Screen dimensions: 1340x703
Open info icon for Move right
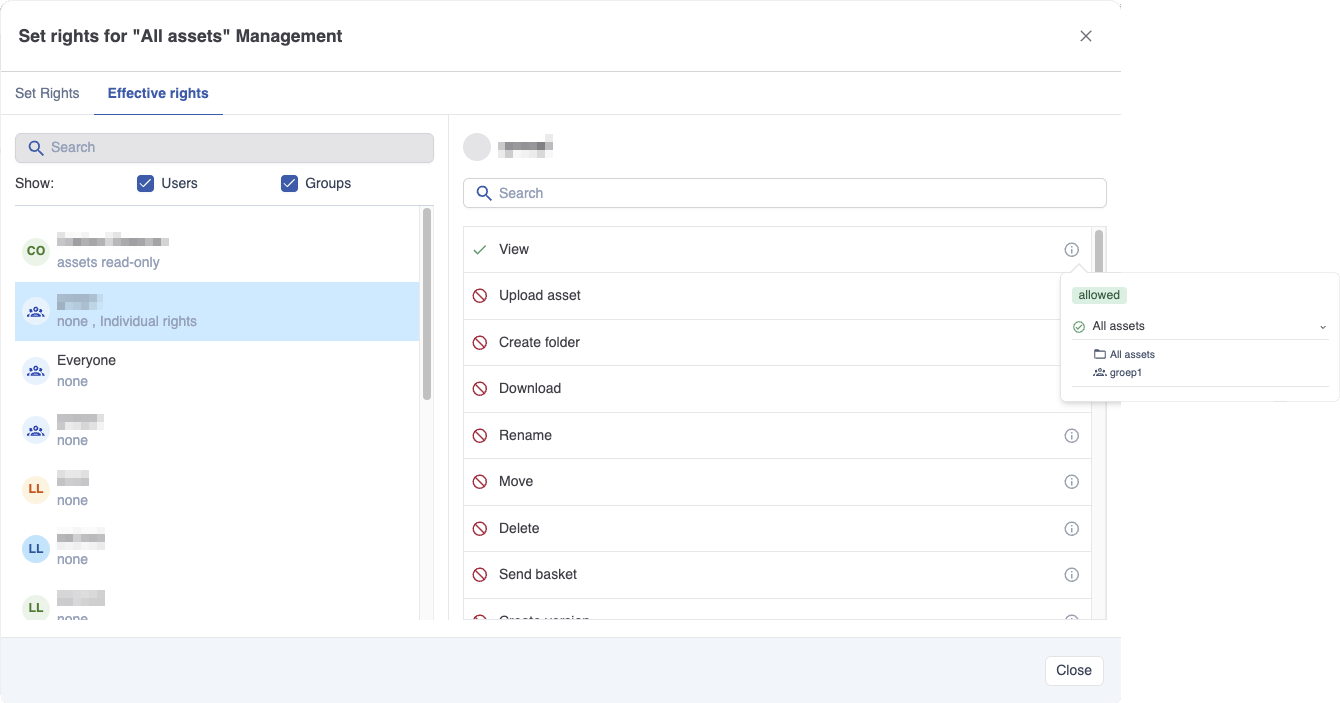1071,482
